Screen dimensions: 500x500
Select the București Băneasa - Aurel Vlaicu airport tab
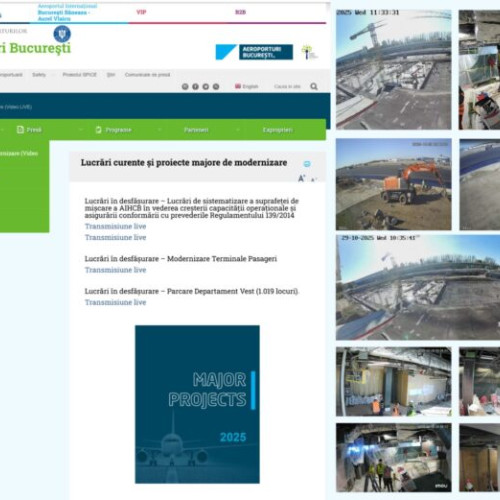[67, 12]
